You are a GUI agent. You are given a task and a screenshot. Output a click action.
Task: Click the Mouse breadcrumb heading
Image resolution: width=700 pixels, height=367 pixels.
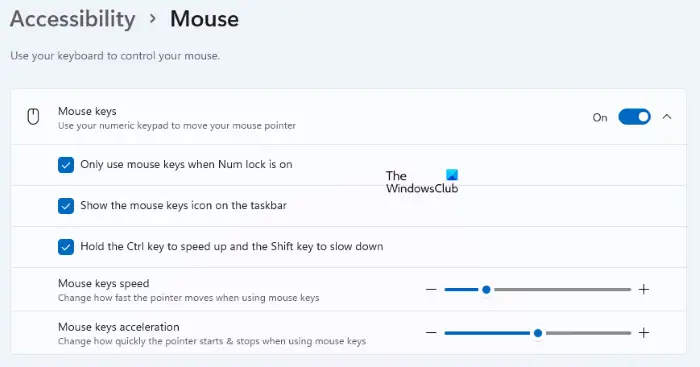tap(204, 19)
